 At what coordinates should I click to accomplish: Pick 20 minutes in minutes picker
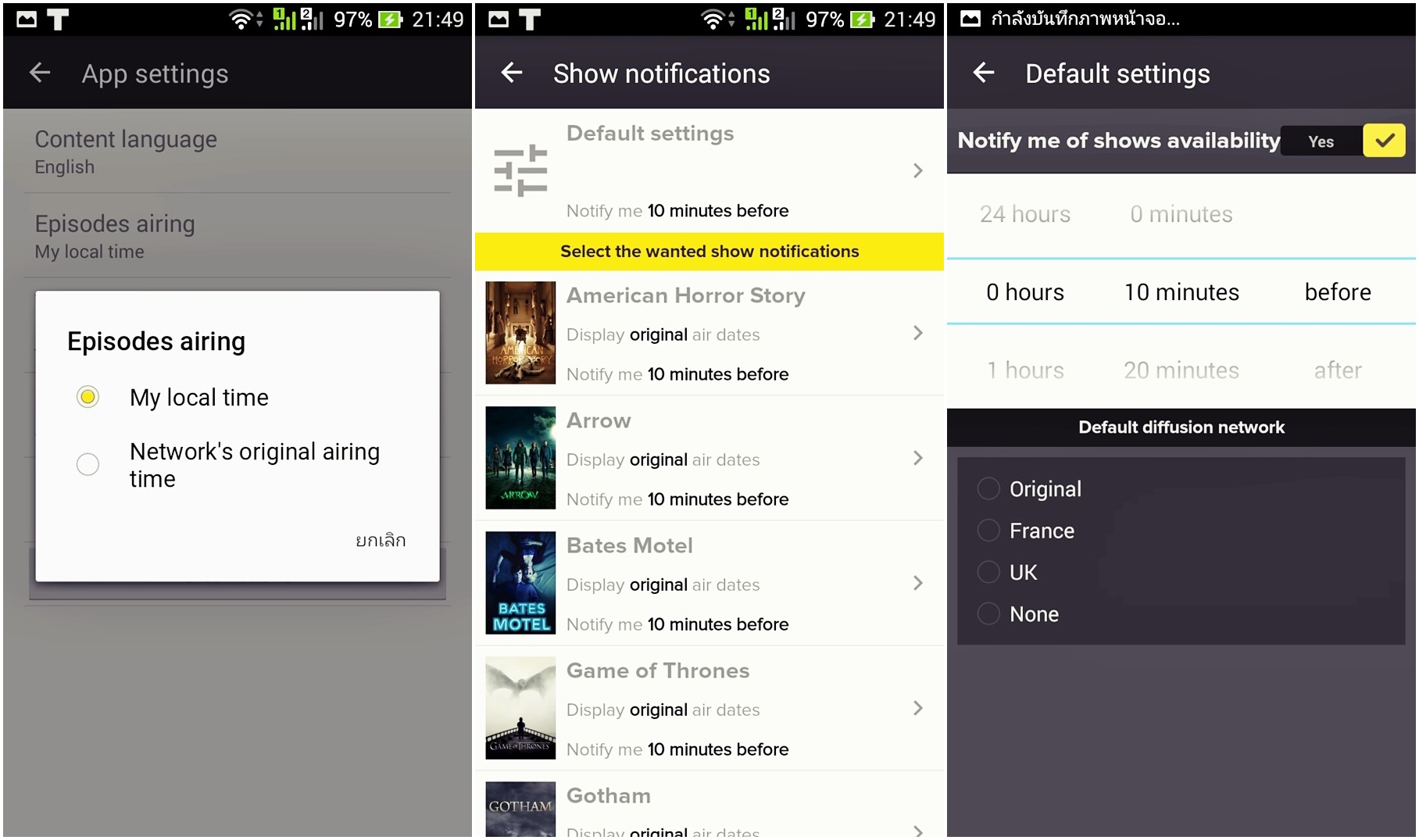1181,370
